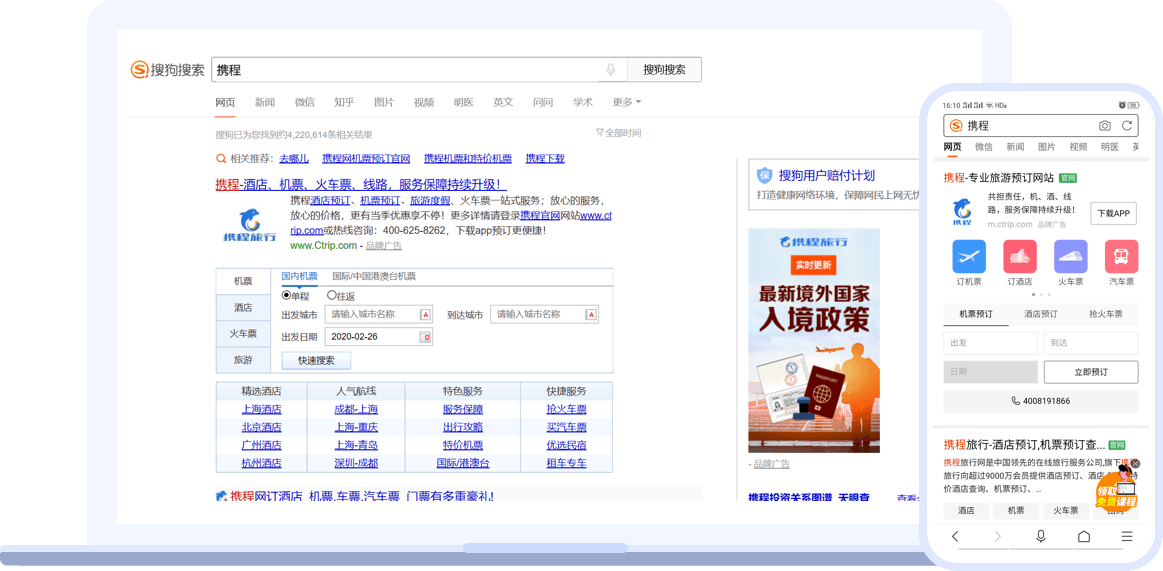
Task: Close the 领取免费课程 floating promo
Action: tap(1135, 463)
